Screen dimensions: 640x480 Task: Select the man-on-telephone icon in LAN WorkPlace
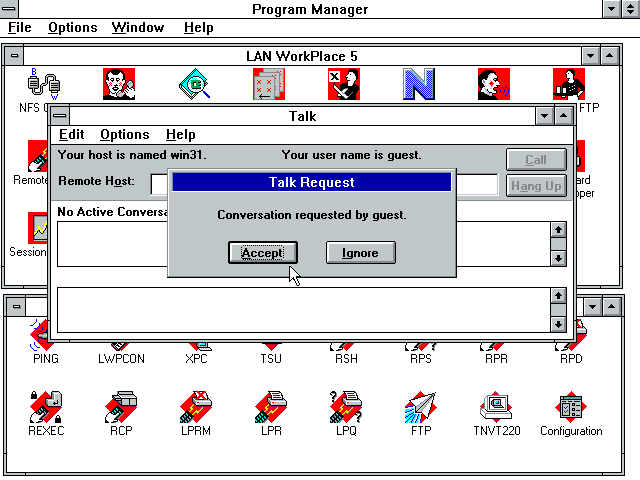(x=119, y=84)
